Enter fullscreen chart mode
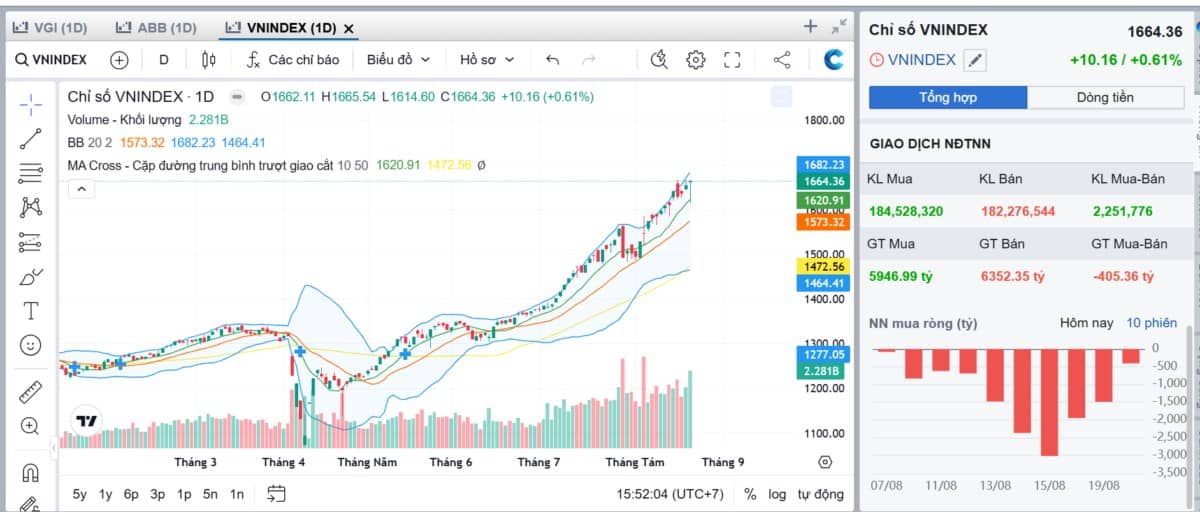Viewport: 1200px width, 512px height. (x=732, y=60)
